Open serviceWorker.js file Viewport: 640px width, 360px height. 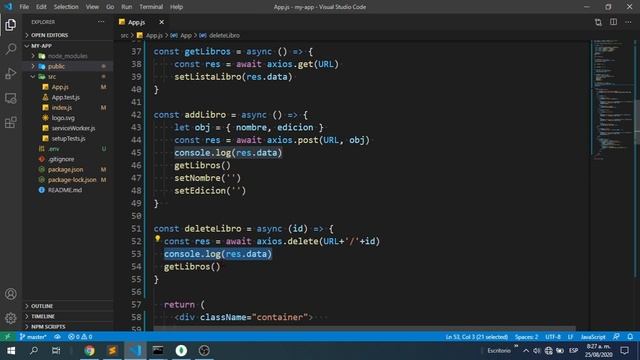[68, 128]
